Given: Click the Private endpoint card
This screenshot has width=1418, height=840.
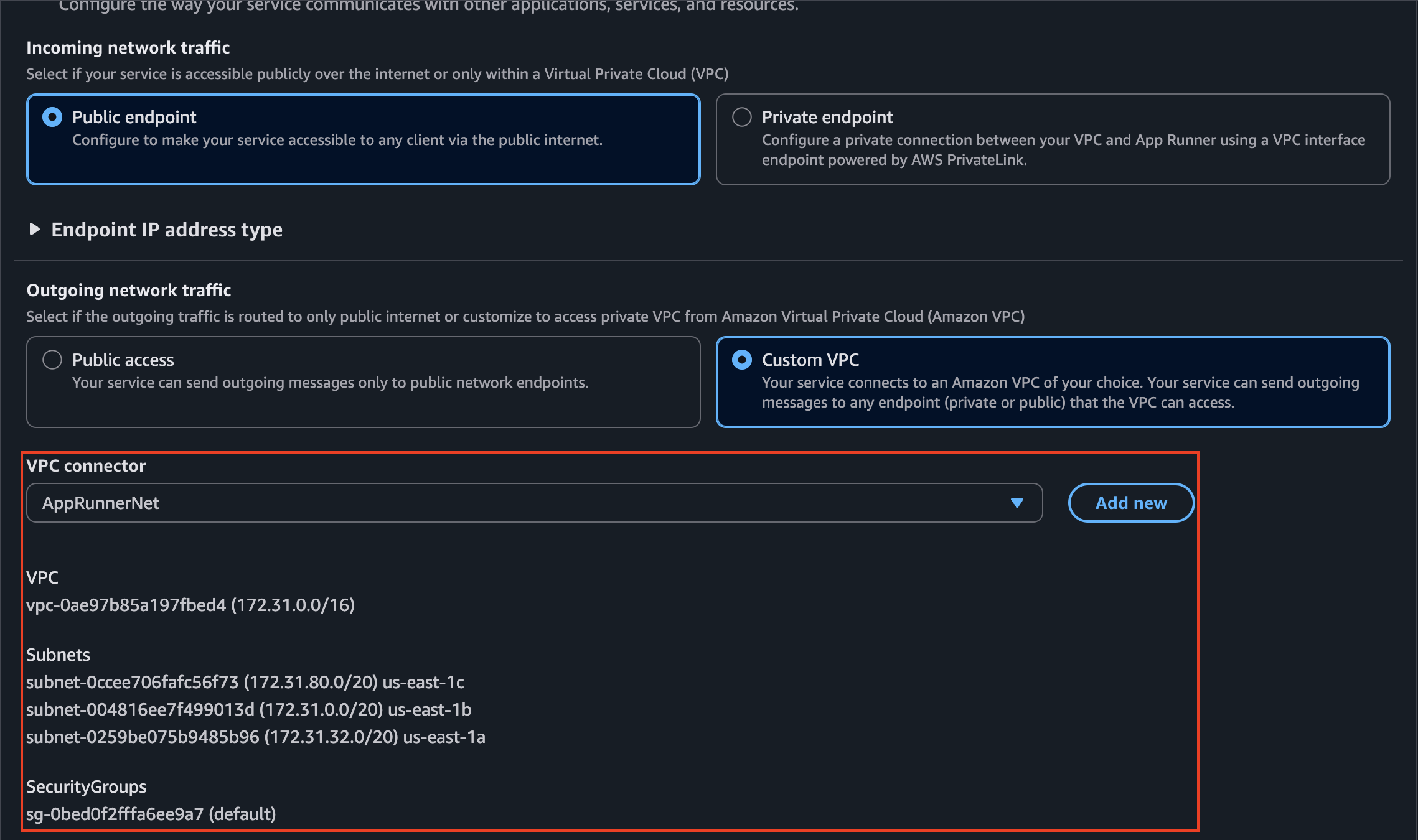Looking at the screenshot, I should (x=1053, y=139).
